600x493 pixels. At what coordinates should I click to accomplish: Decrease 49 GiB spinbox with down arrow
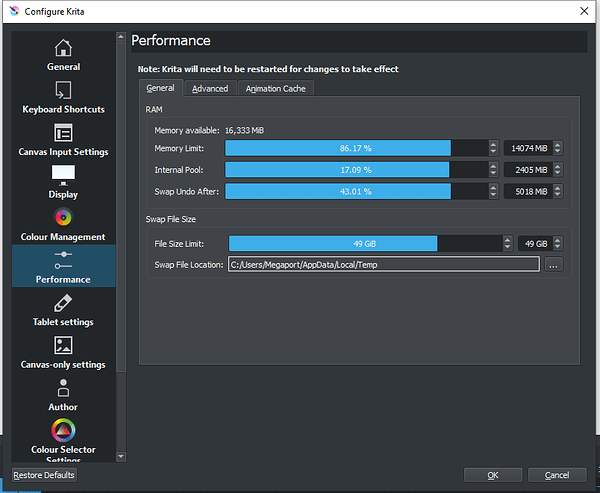pyautogui.click(x=558, y=248)
